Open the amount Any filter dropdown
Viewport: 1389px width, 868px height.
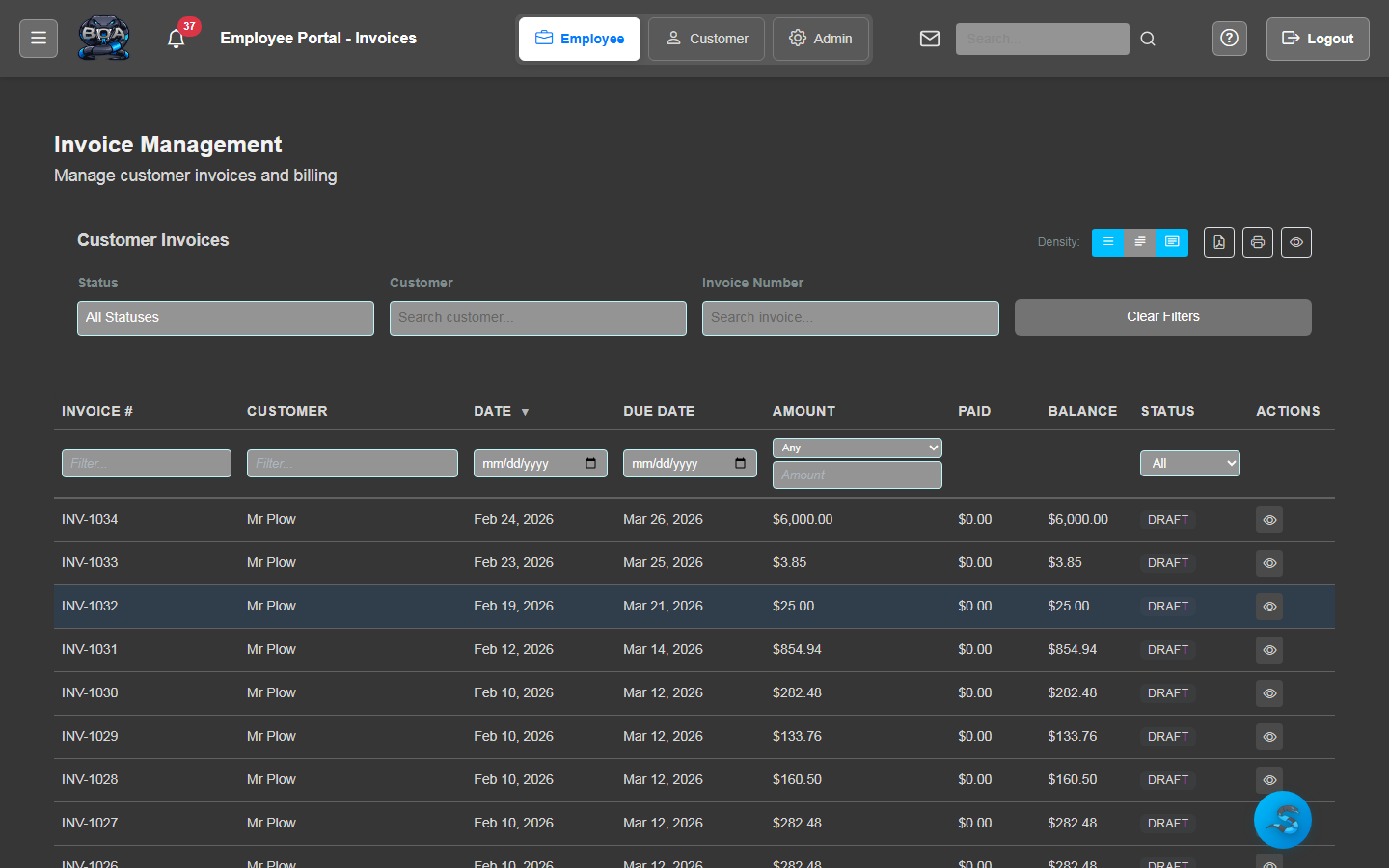point(857,448)
